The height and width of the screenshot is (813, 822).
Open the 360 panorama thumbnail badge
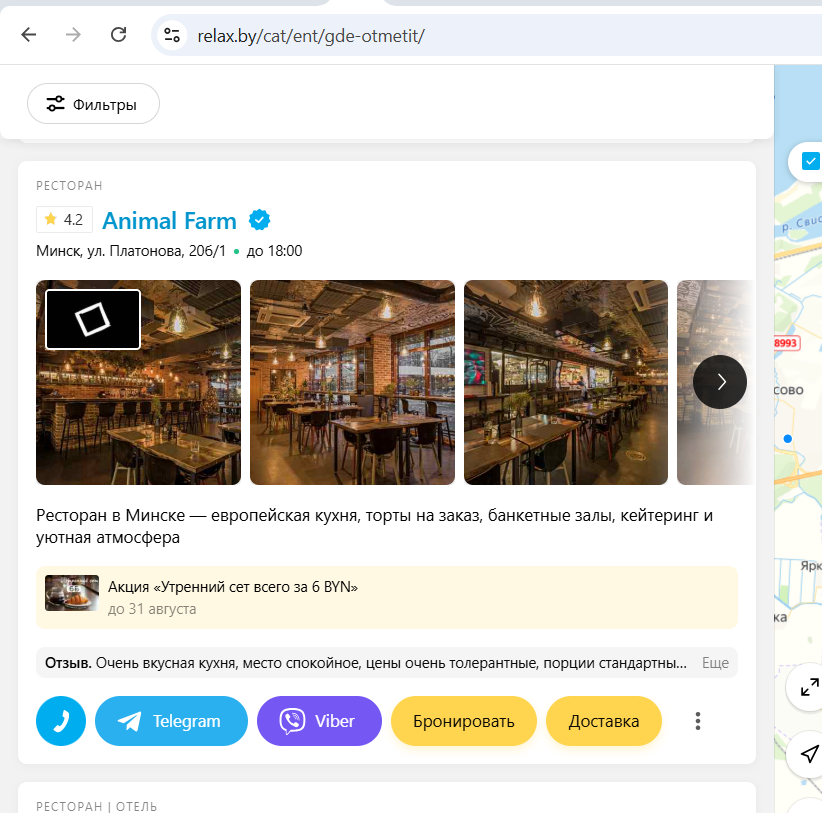tap(93, 319)
